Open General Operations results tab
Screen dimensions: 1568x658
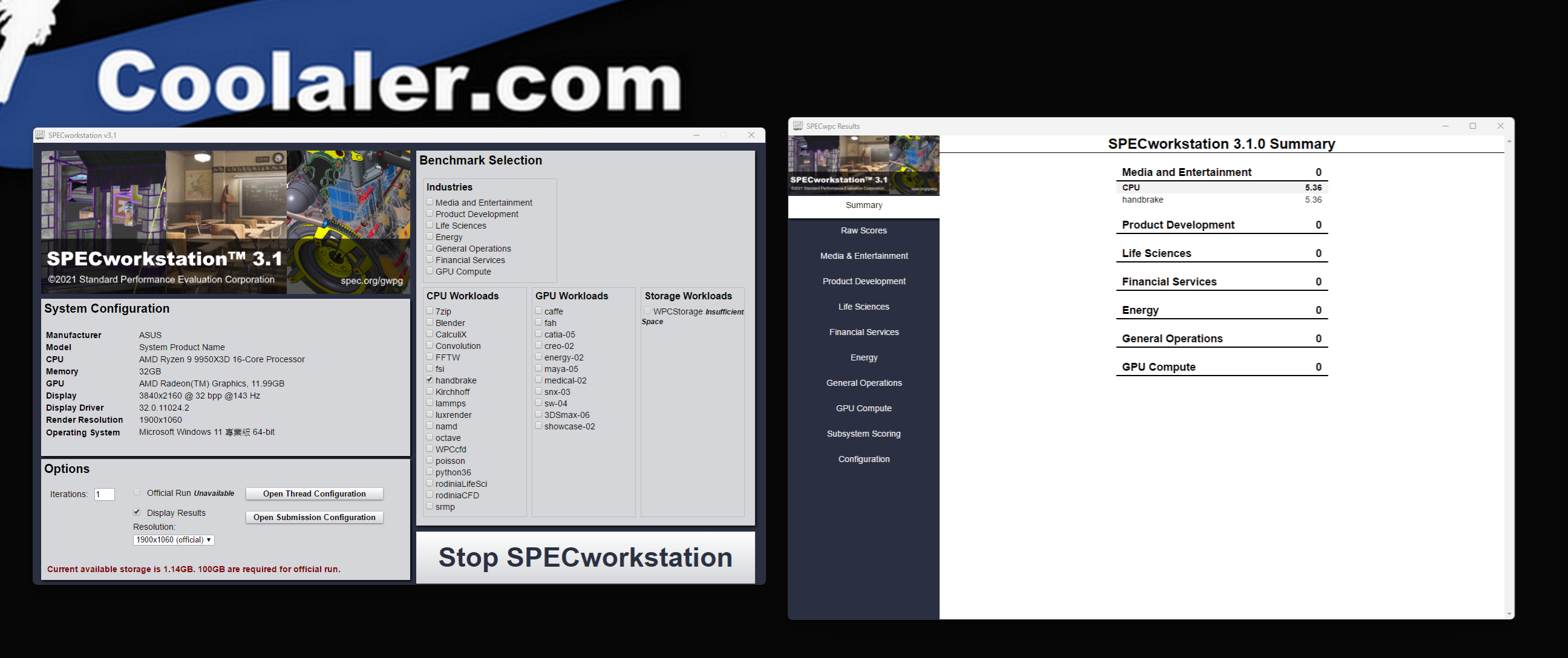(x=864, y=383)
